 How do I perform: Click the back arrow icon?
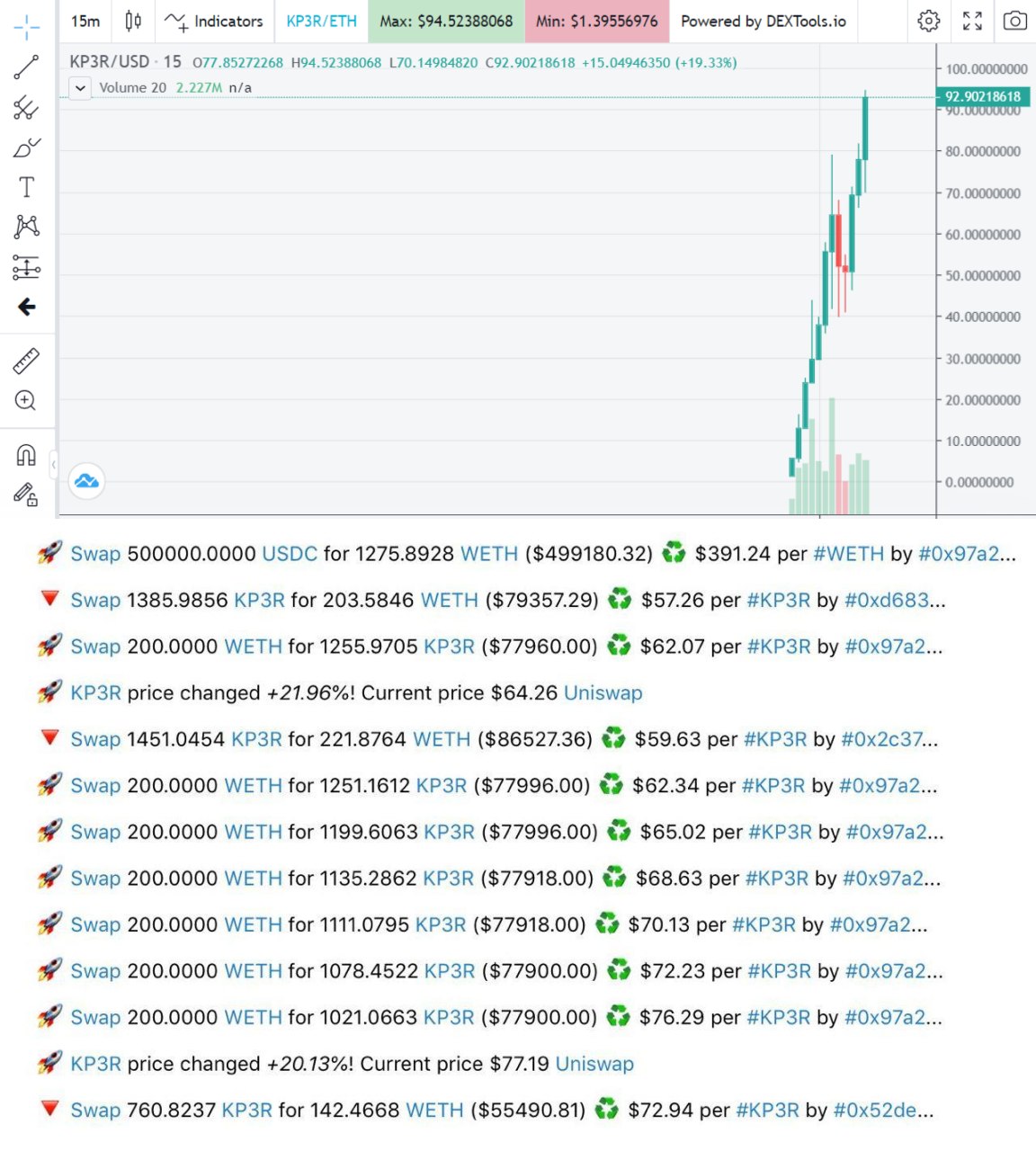tap(27, 307)
